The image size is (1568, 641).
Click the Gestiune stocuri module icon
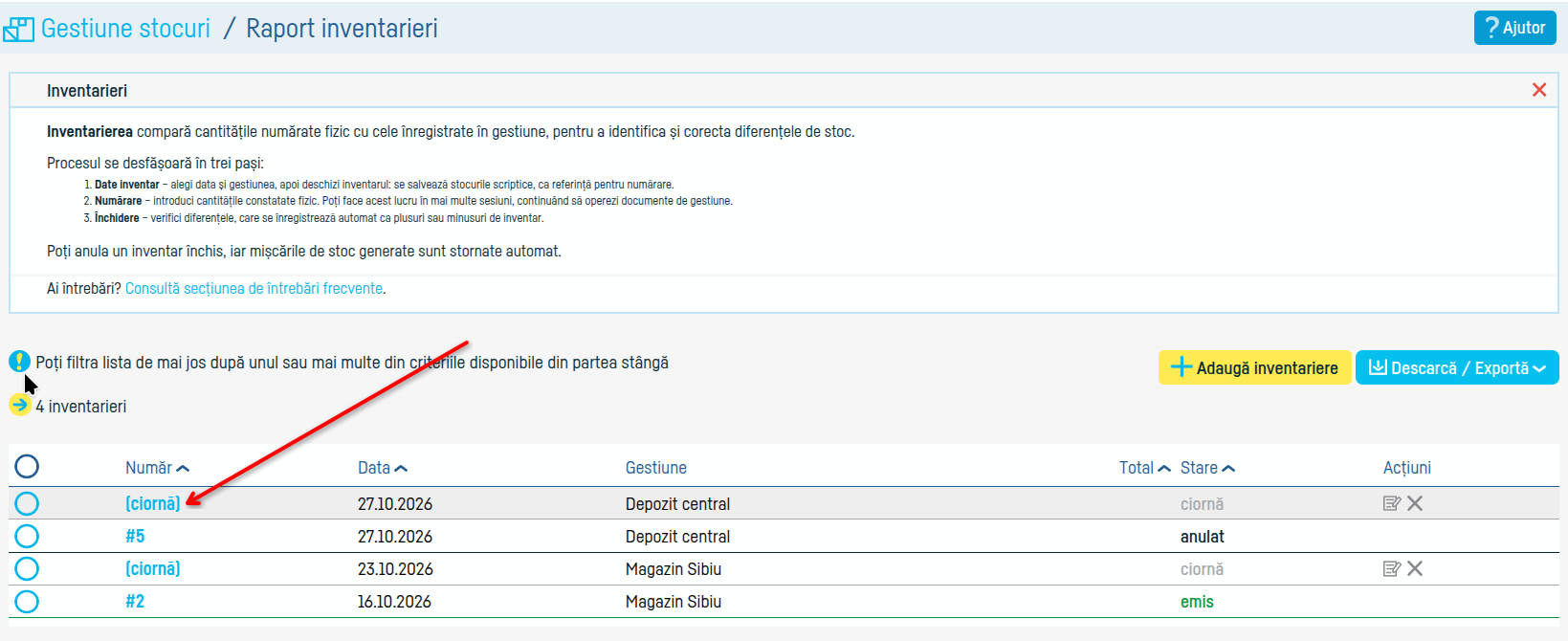18,30
